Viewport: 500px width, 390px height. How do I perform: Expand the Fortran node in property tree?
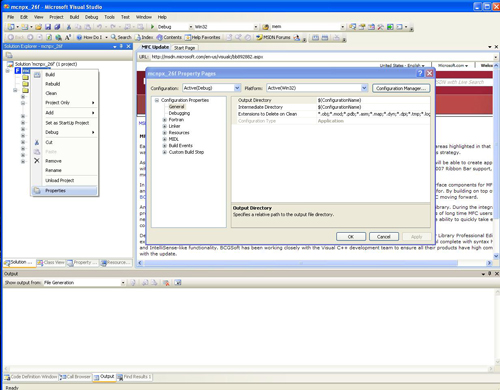(165, 120)
